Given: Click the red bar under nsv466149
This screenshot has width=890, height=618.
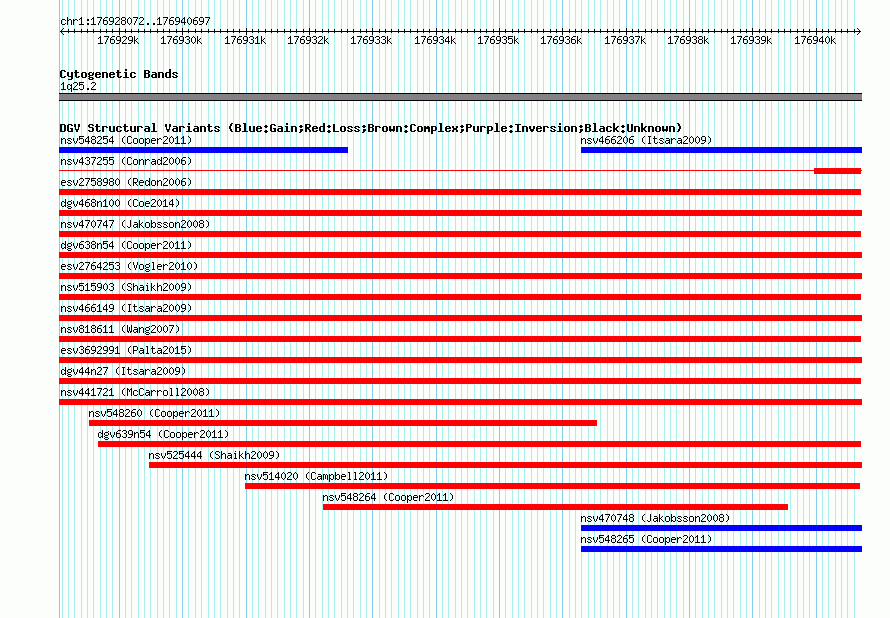Looking at the screenshot, I should click(460, 318).
